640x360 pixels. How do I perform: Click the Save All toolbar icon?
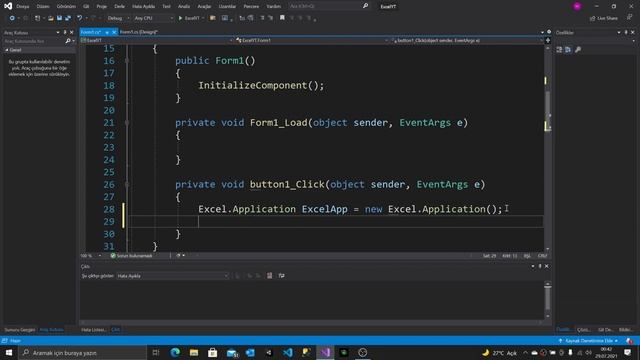pos(68,18)
